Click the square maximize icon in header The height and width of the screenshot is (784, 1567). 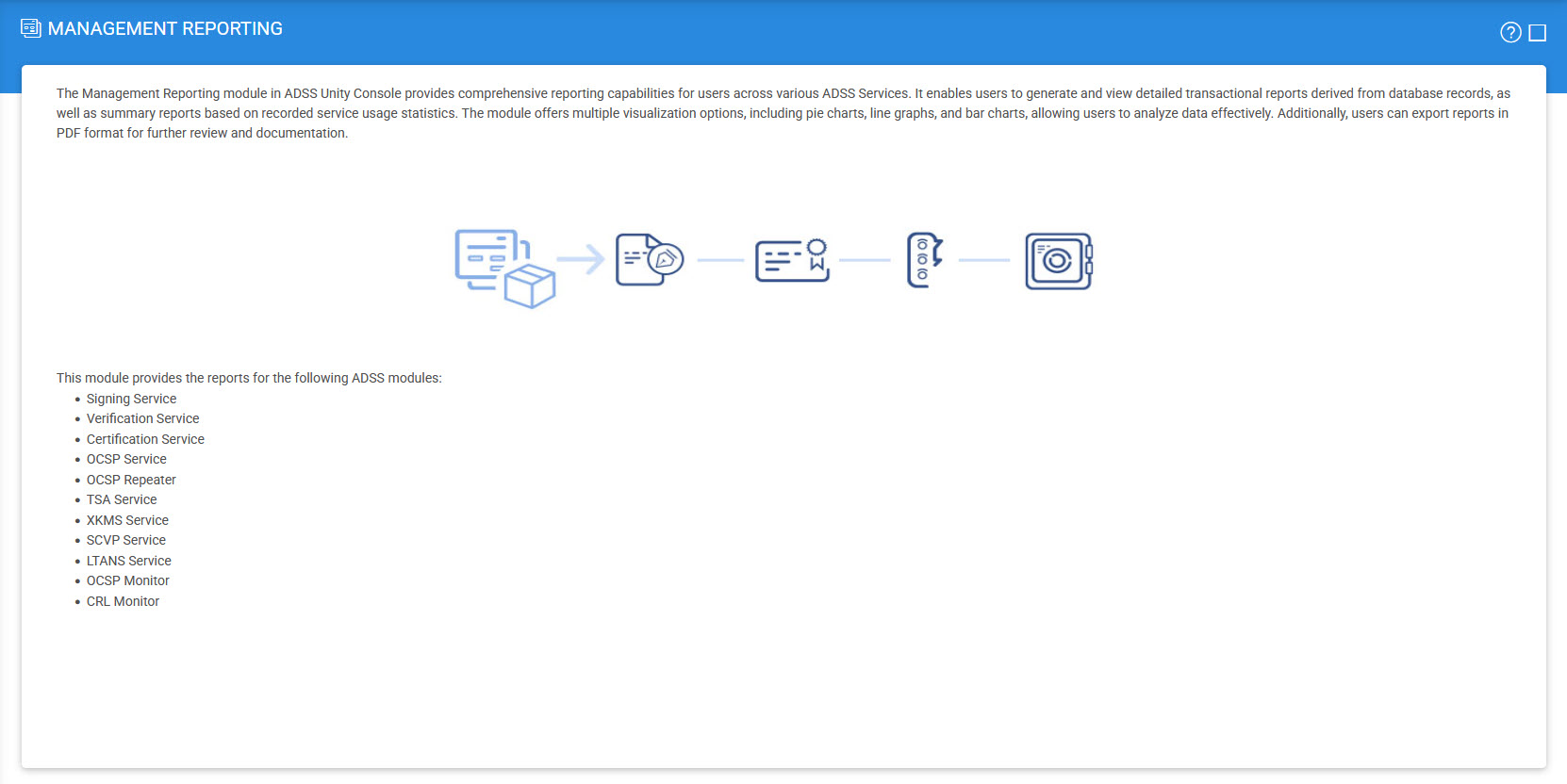(x=1538, y=33)
